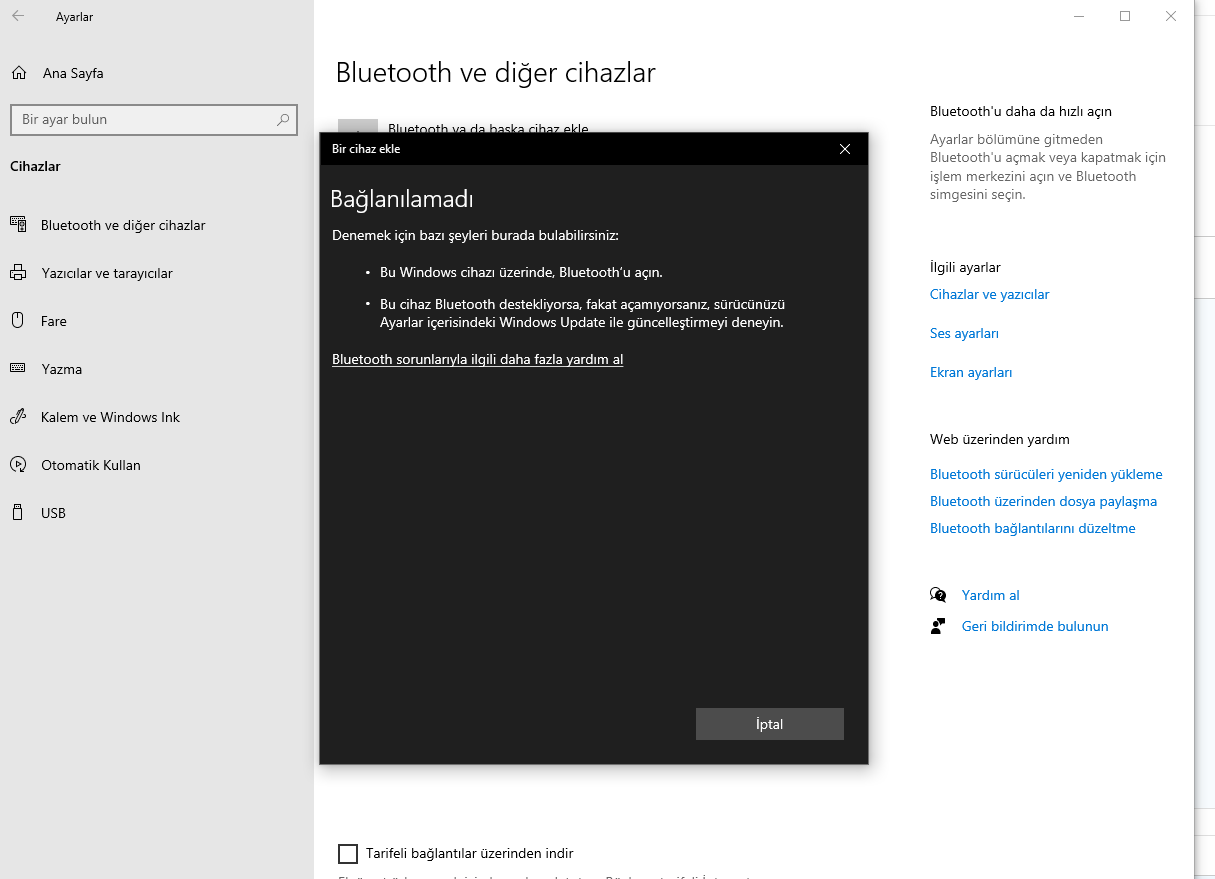Open Bluetooth sorunlarıyla ilgili daha fazla yardım al link

click(x=477, y=359)
